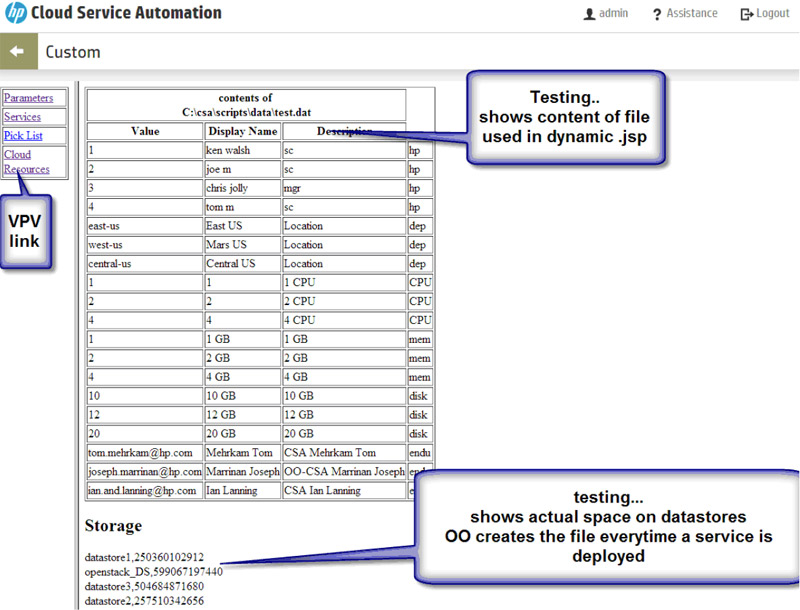Select the 'Central US' cell
This screenshot has height=610, width=800.
tap(242, 263)
